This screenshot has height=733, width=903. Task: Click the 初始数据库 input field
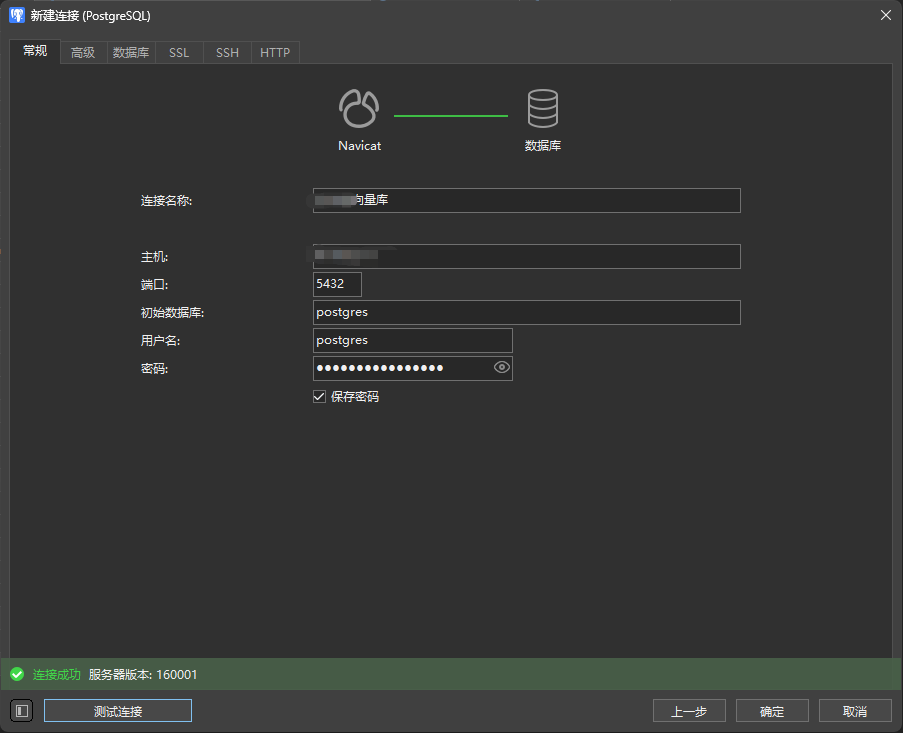click(526, 312)
